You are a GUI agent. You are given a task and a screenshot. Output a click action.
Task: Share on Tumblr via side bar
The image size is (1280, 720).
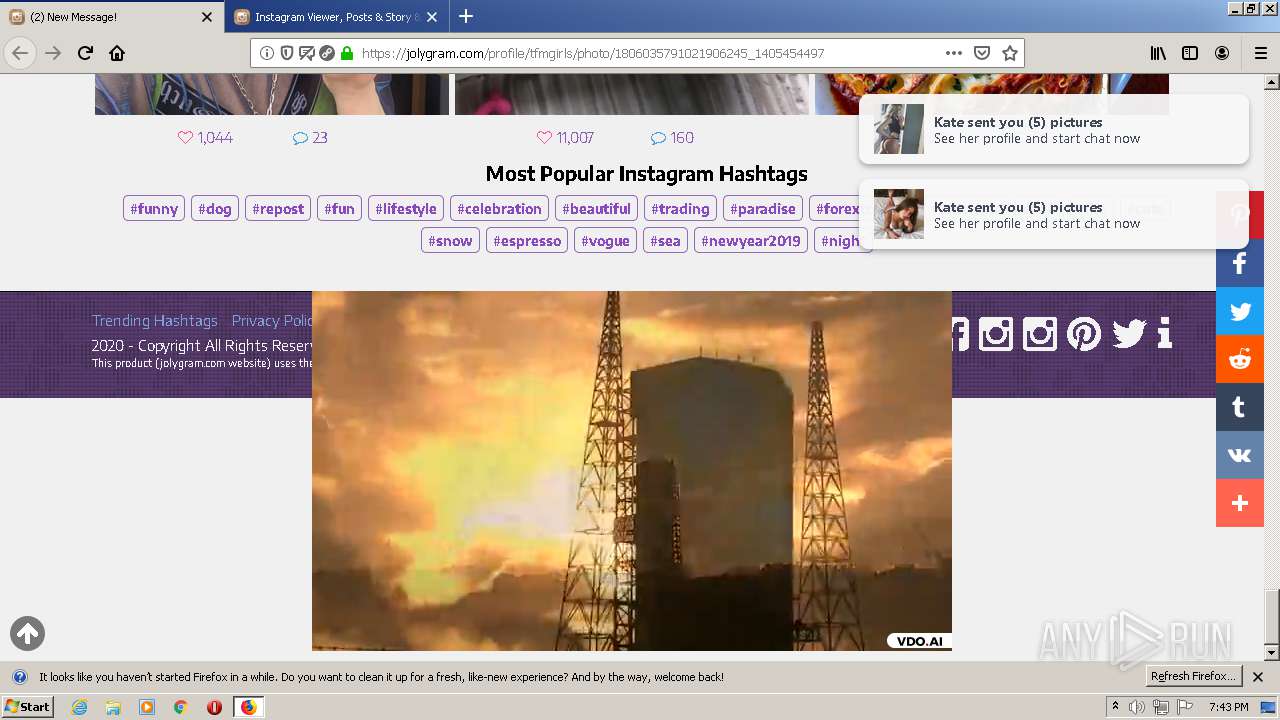[1240, 407]
